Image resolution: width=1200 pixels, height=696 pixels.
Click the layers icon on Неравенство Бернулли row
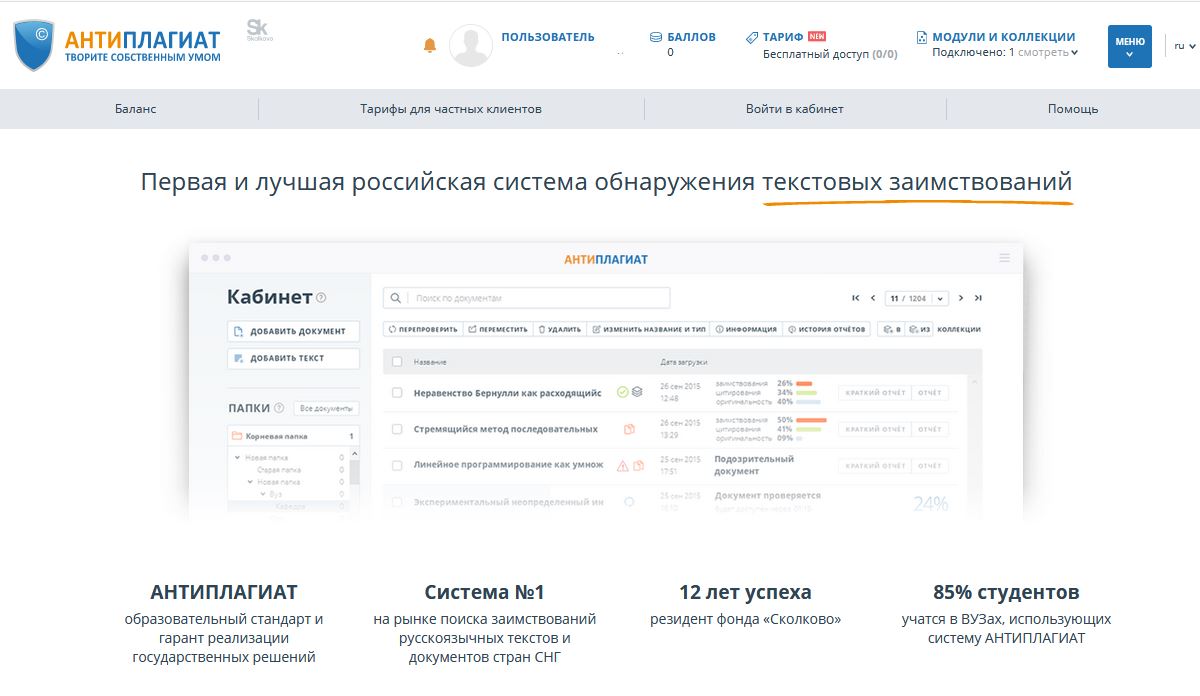[x=637, y=392]
